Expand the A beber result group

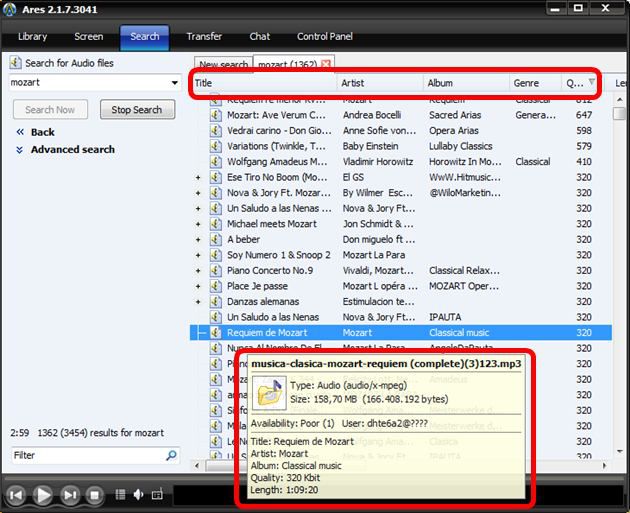(x=198, y=240)
